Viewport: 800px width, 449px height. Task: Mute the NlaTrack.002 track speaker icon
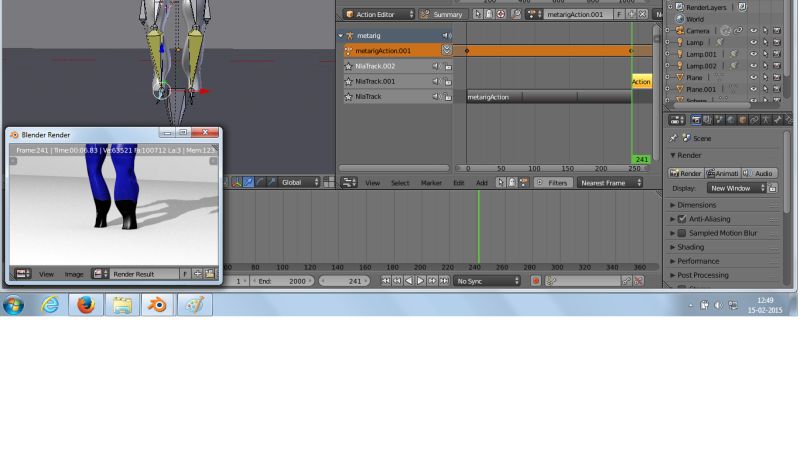pos(437,66)
